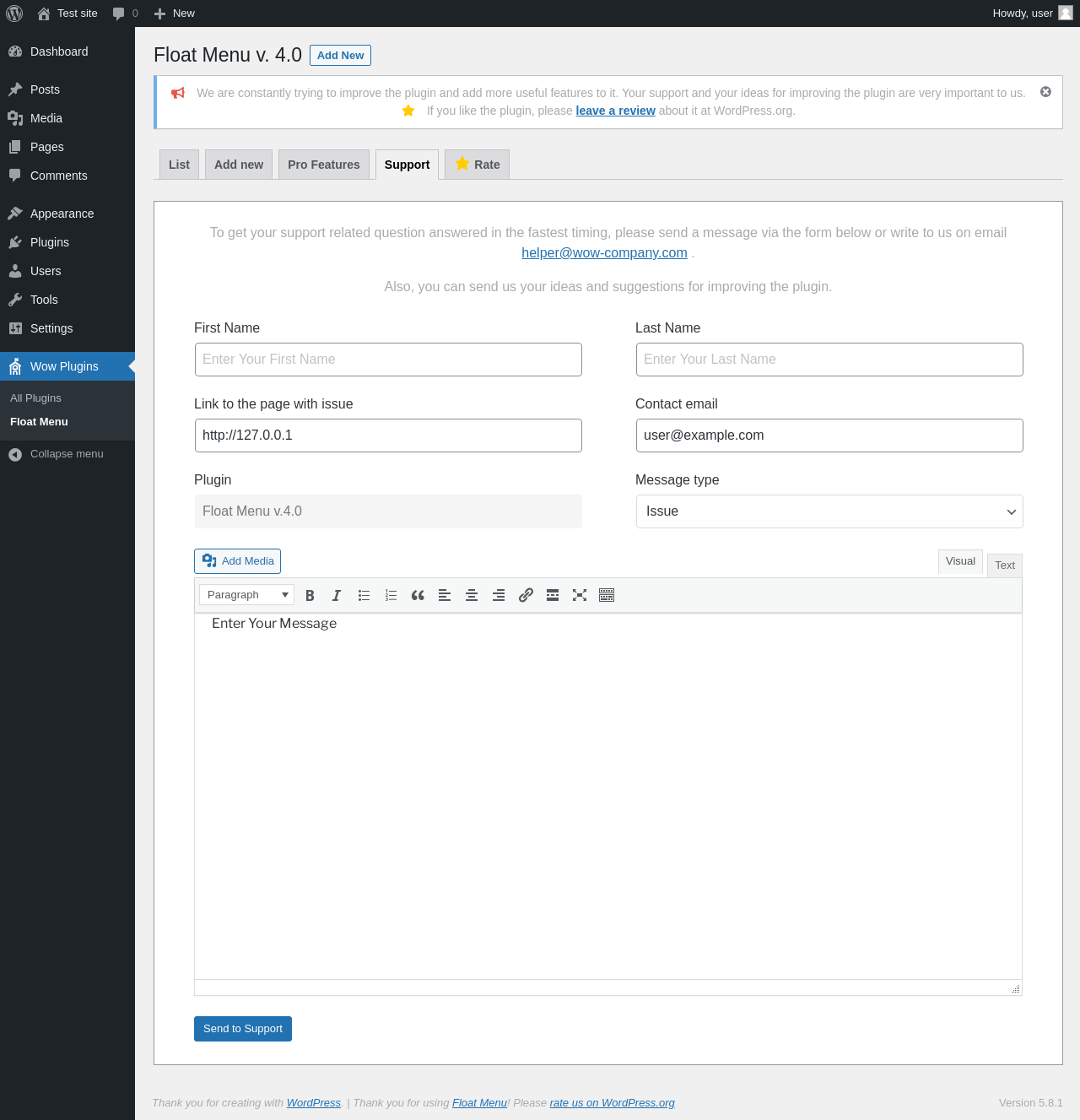Open Pages in the sidebar
Image resolution: width=1080 pixels, height=1120 pixels.
(x=67, y=147)
